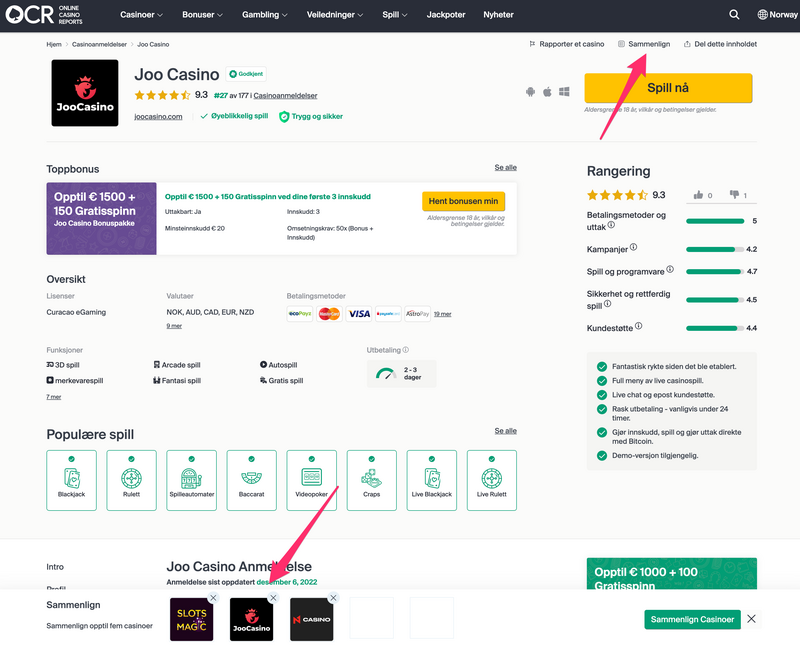The height and width of the screenshot is (647, 800).
Task: Click the Joo Casino logo image
Action: [x=85, y=93]
